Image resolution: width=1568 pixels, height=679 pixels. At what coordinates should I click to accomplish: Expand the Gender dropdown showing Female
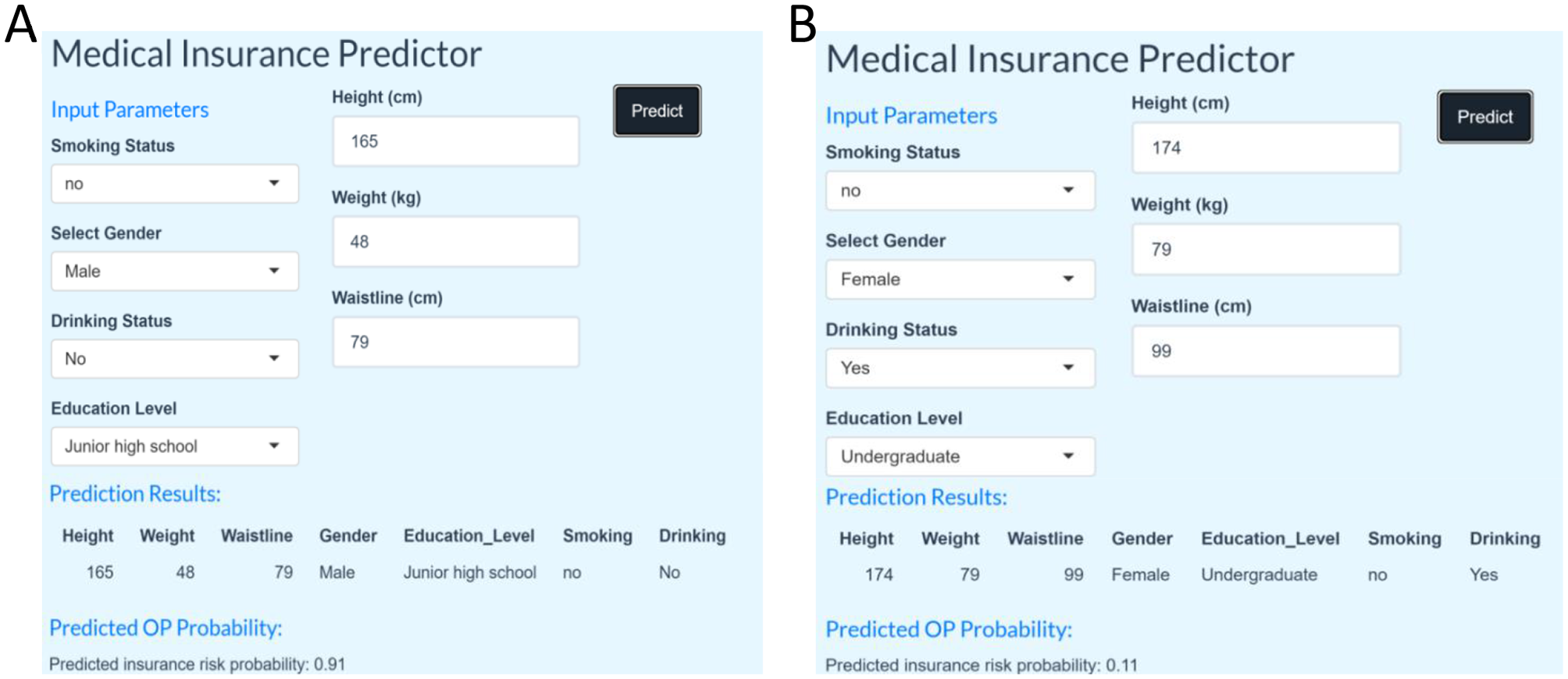(x=959, y=279)
